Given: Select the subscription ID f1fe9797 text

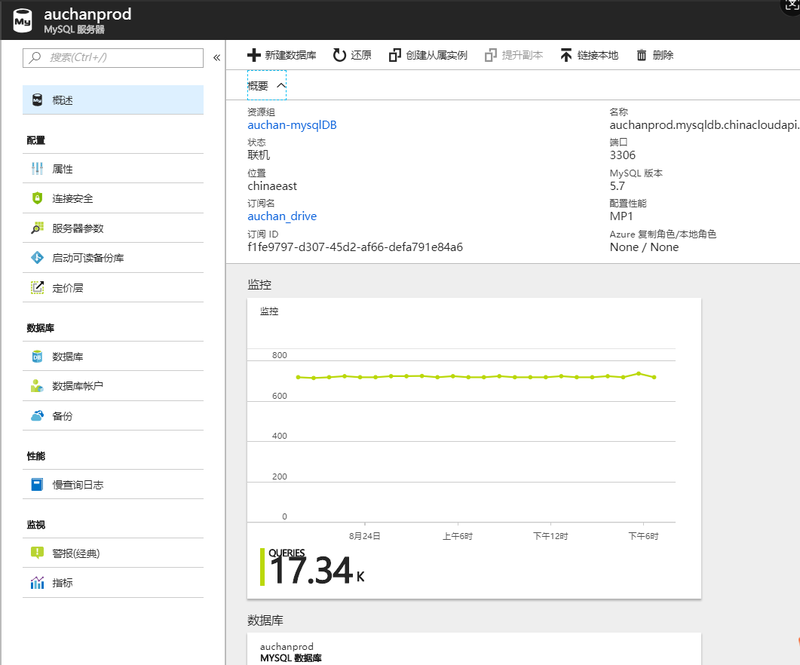Looking at the screenshot, I should [x=355, y=247].
